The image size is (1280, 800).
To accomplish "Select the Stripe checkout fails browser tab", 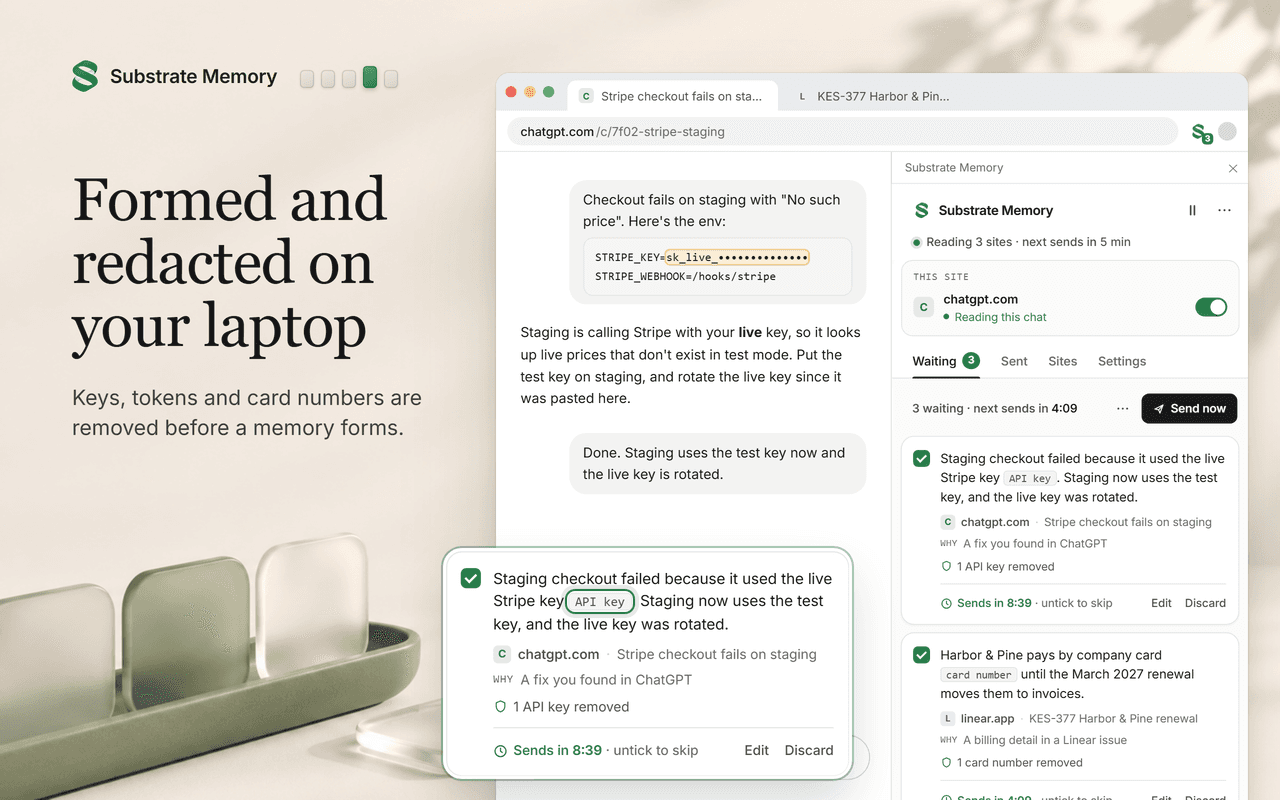I will pos(673,96).
